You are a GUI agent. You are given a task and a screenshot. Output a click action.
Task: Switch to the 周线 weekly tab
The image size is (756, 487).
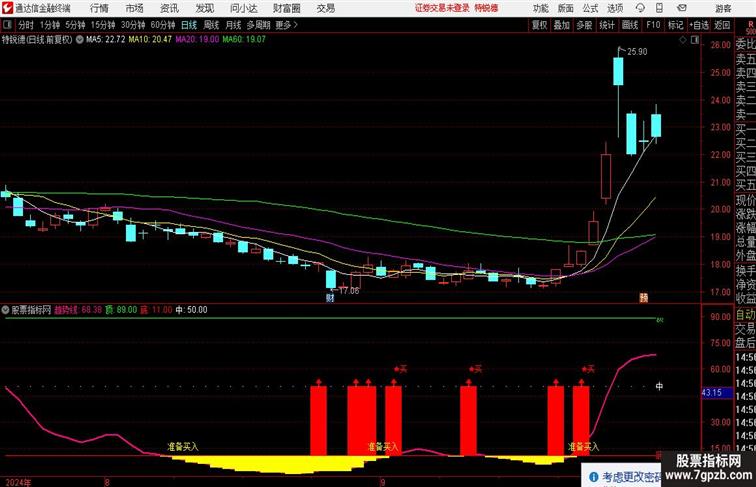211,25
